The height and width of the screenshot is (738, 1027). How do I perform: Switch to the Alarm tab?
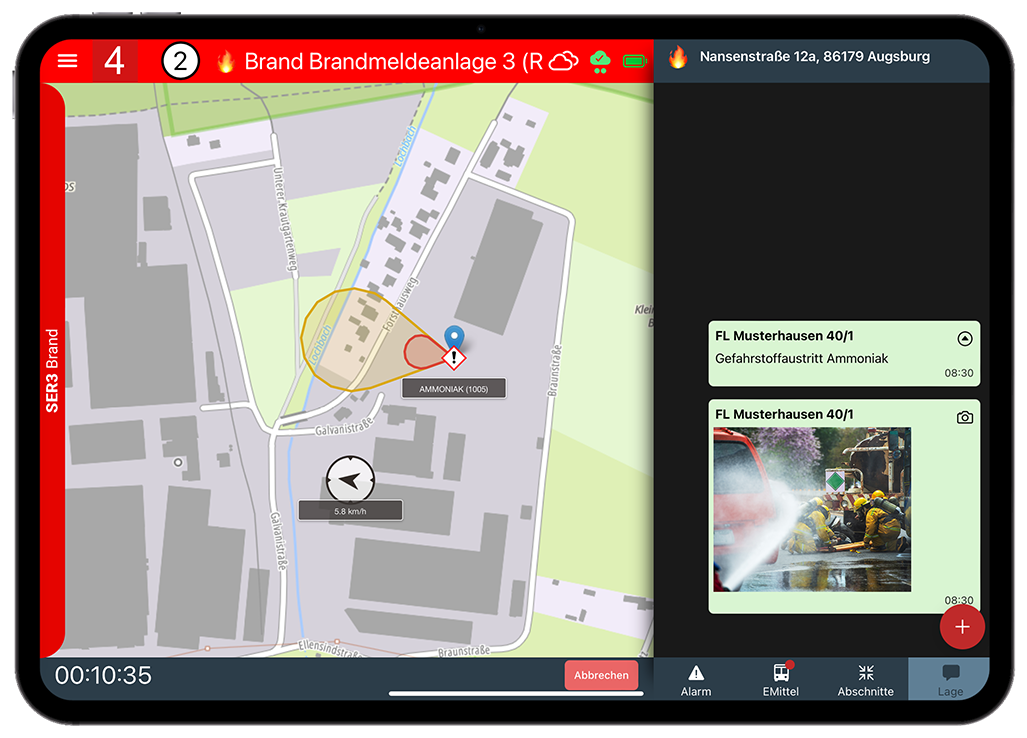pos(696,680)
